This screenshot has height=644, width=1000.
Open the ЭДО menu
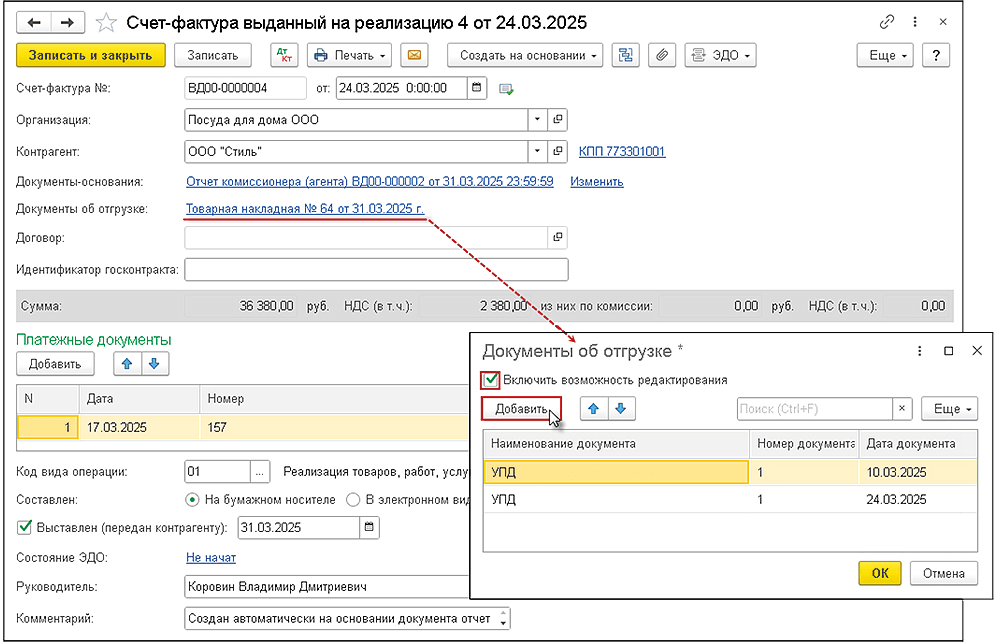[x=720, y=55]
